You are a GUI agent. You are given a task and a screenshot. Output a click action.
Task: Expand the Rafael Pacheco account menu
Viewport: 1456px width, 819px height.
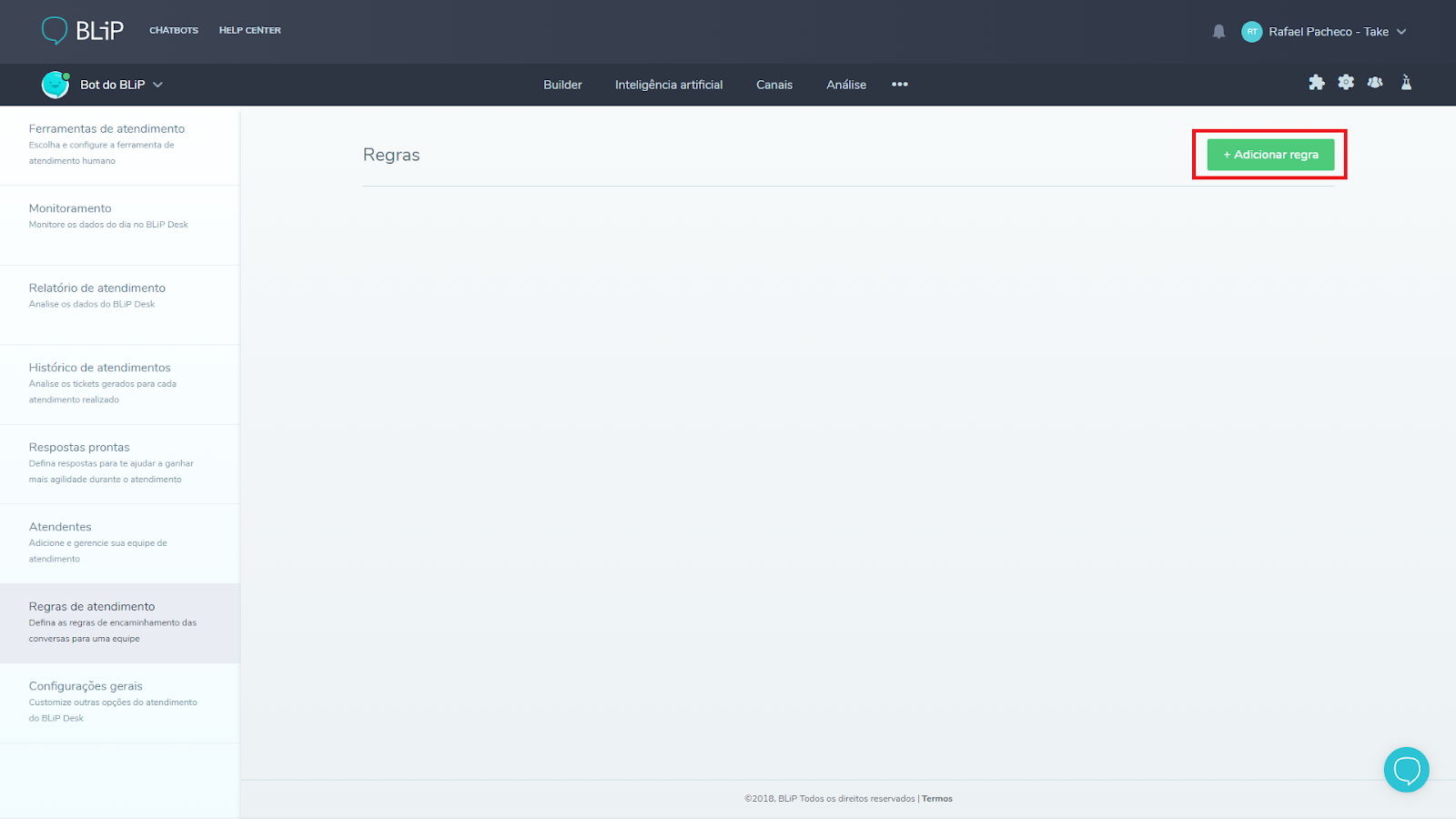point(1401,32)
